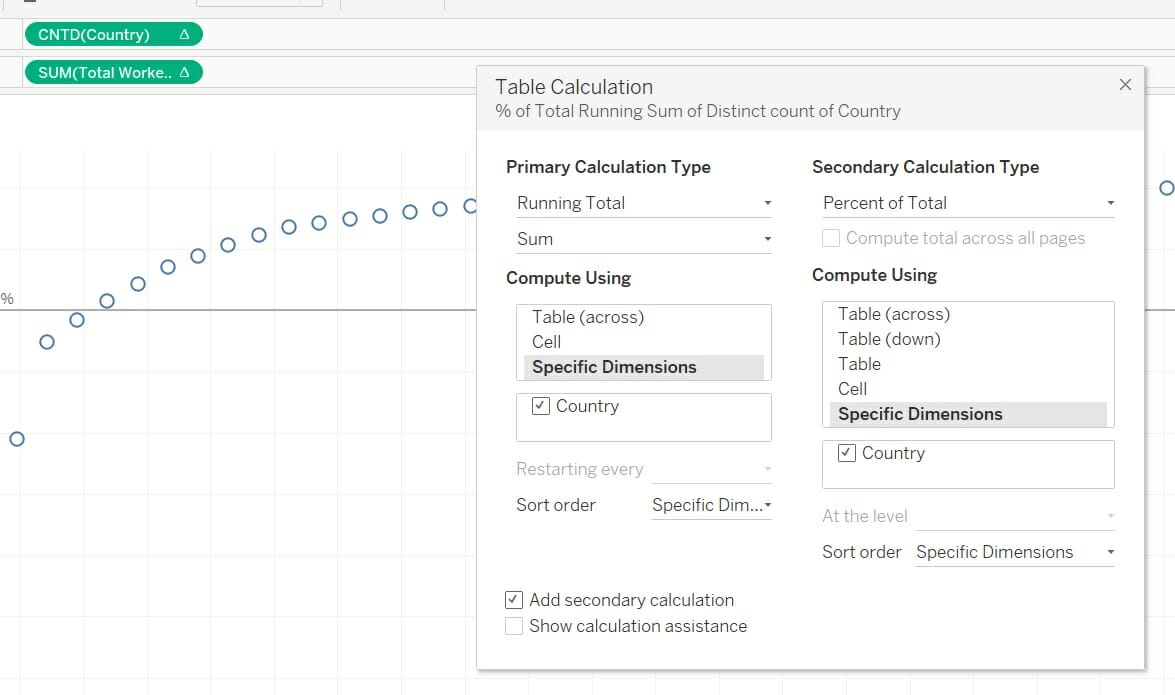The image size is (1175, 695).
Task: Close the Table Calculation dialog
Action: (x=1125, y=84)
